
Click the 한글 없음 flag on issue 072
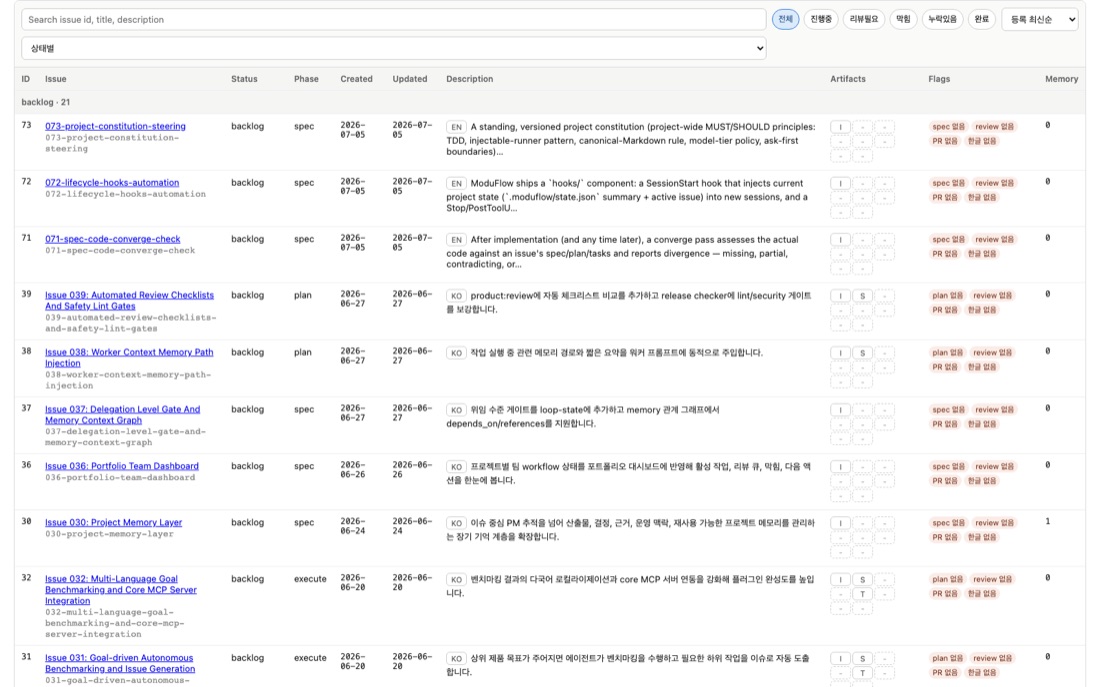(x=982, y=198)
